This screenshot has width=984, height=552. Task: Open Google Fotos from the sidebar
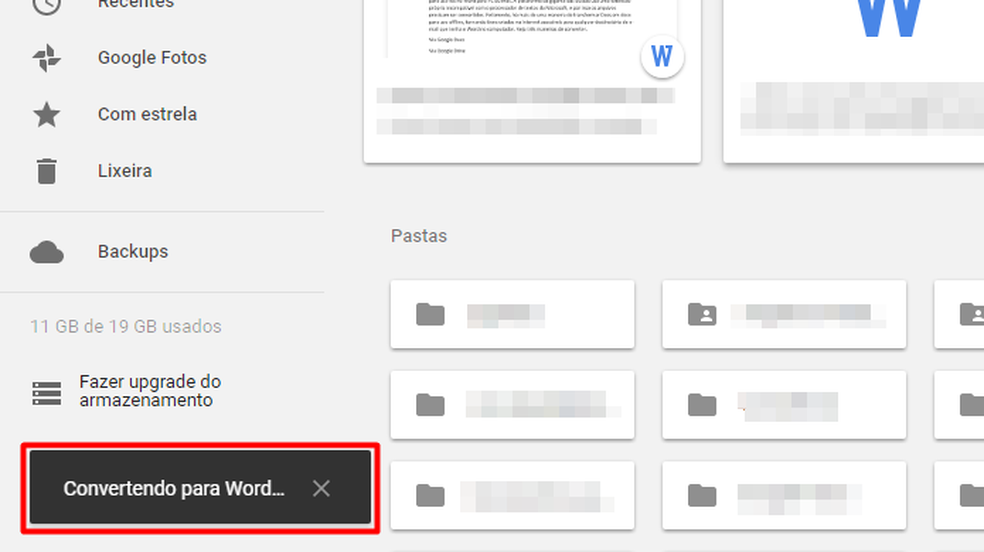point(152,58)
